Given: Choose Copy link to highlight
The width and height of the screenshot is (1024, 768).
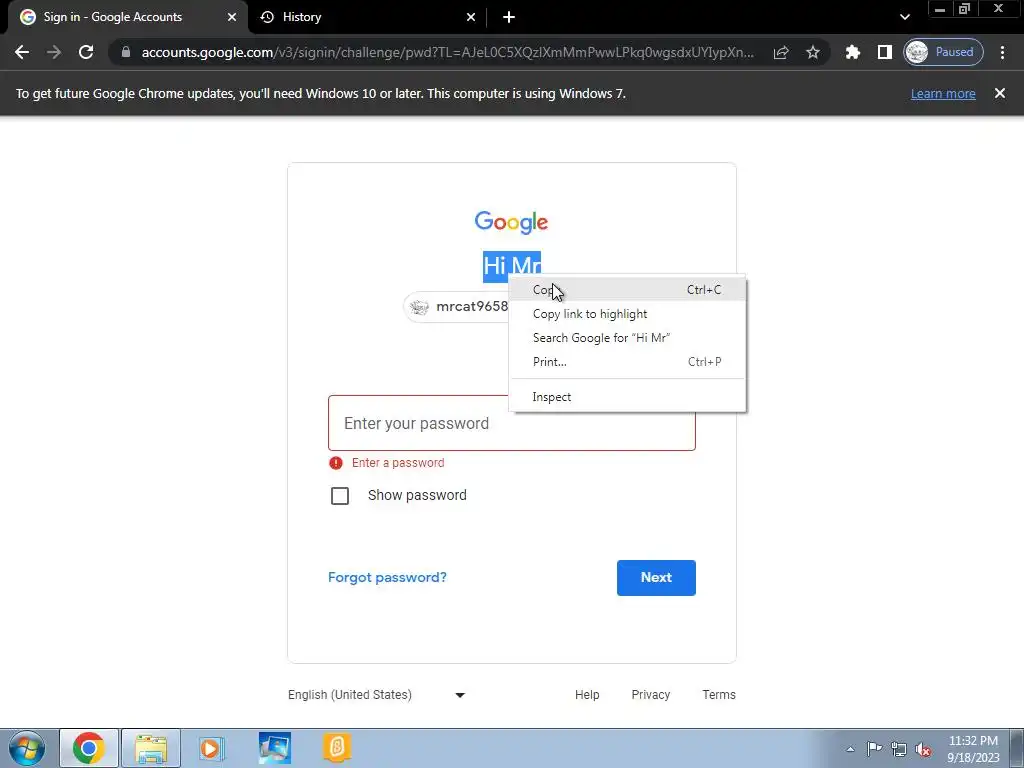Looking at the screenshot, I should (x=627, y=313).
